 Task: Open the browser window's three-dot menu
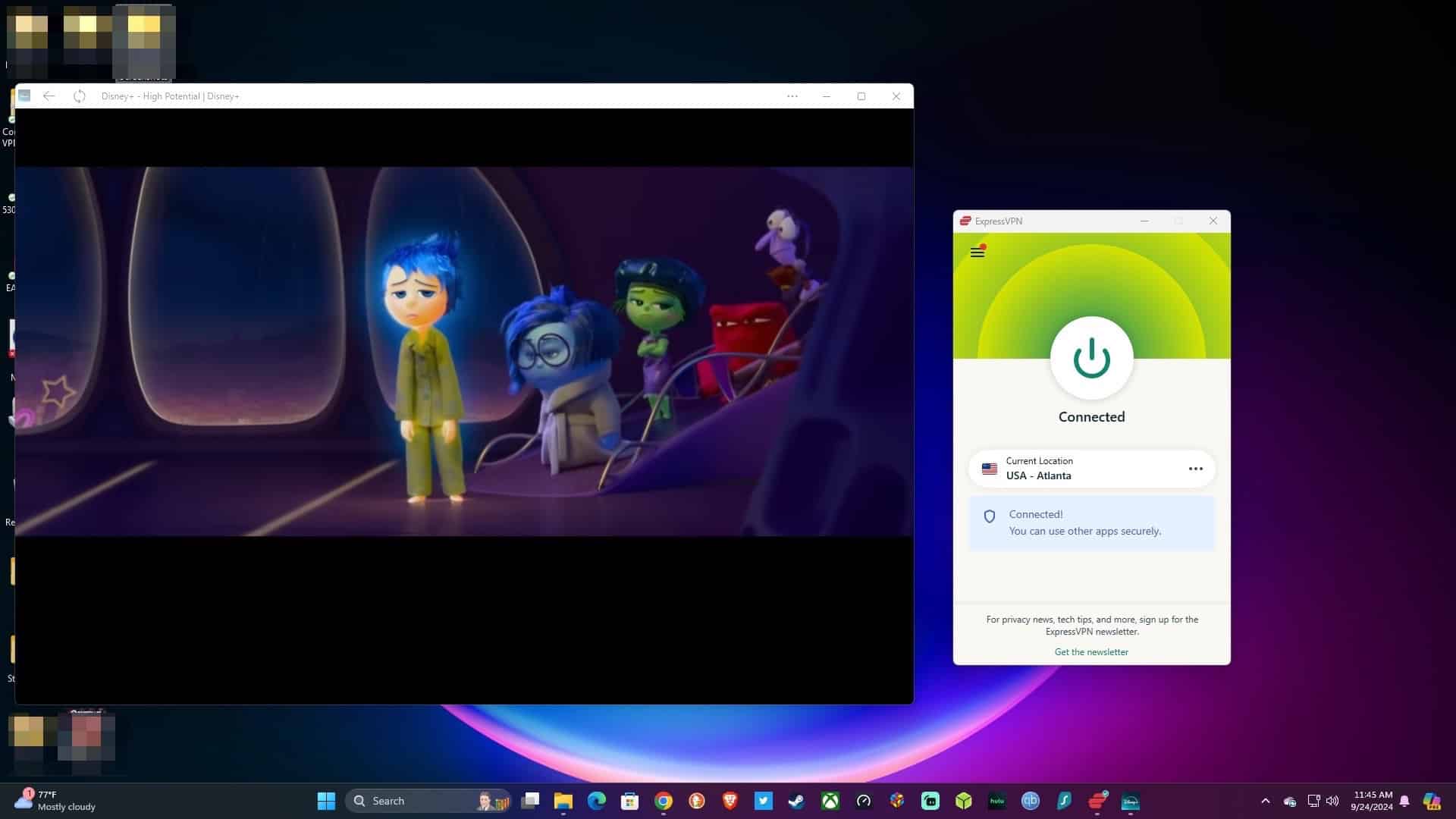coord(792,96)
